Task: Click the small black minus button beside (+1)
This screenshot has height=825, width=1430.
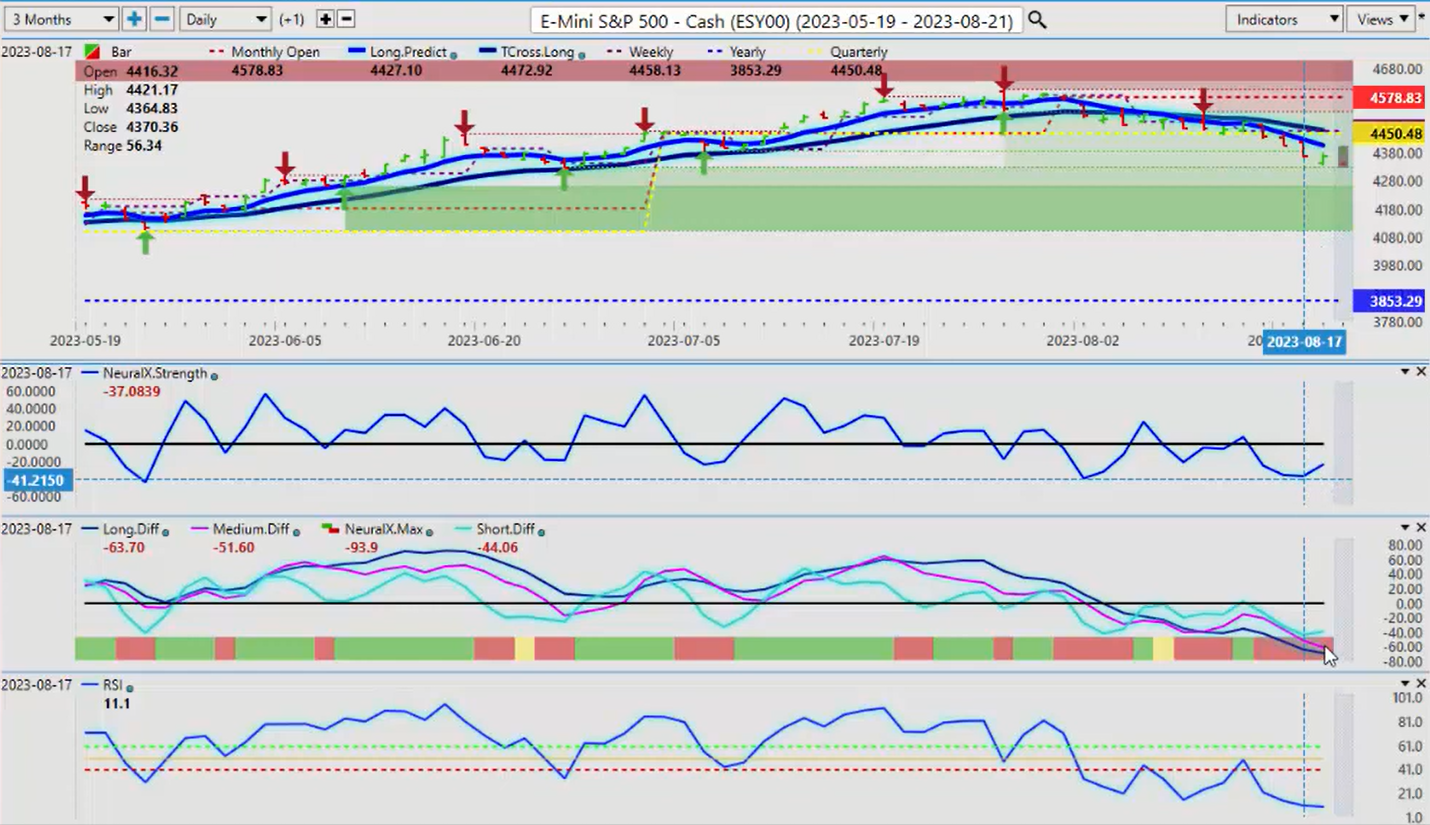Action: coord(346,19)
